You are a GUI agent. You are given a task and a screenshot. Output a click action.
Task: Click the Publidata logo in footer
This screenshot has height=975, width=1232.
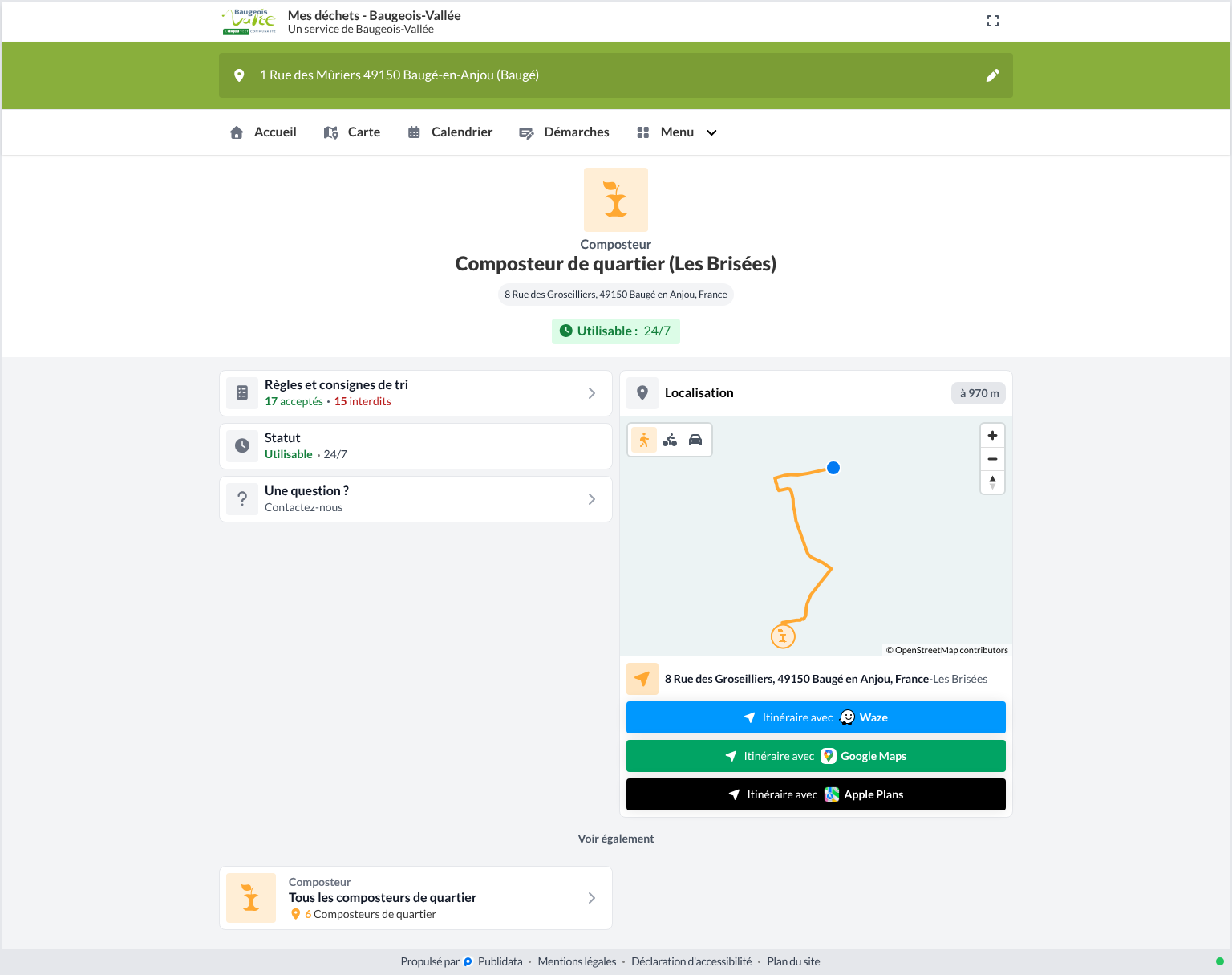point(468,962)
